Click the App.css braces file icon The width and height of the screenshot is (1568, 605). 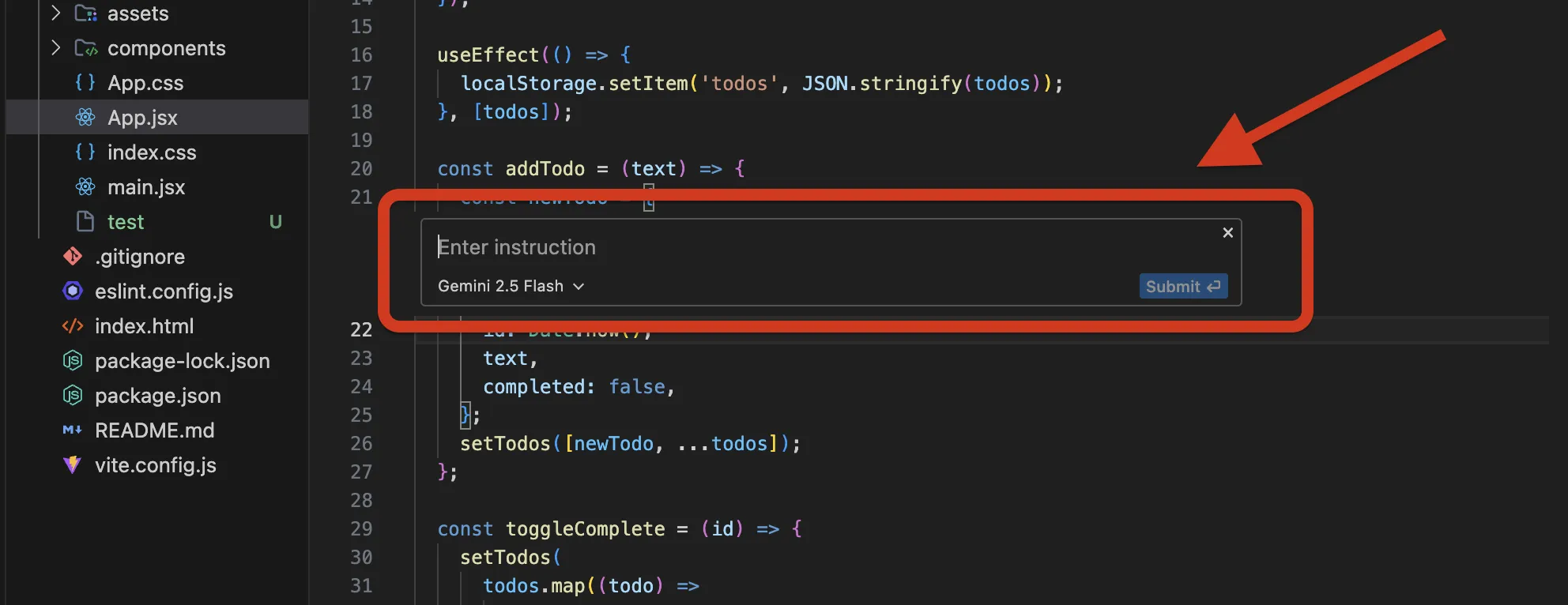85,83
